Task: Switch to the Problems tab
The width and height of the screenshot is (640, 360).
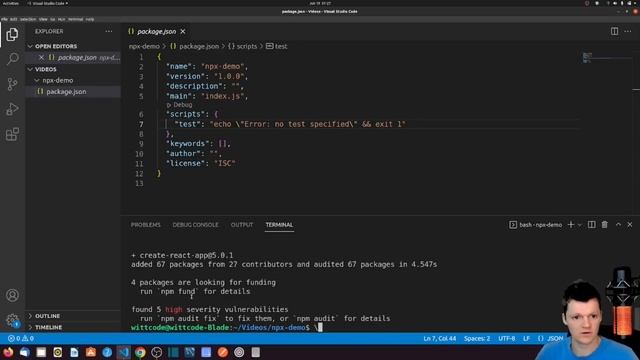Action: tap(146, 225)
